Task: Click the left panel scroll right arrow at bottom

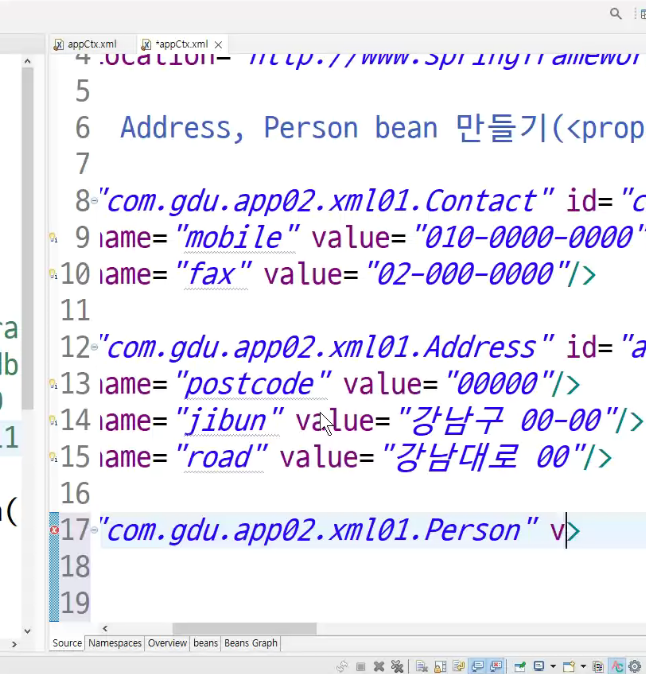Action: (14, 644)
